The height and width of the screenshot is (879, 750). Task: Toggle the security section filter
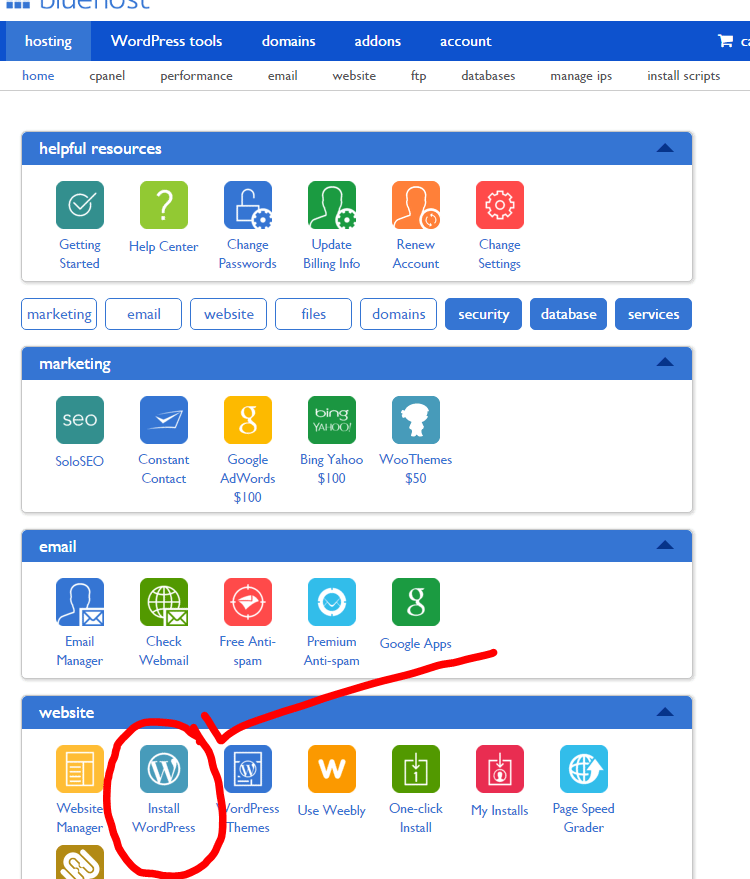[483, 314]
